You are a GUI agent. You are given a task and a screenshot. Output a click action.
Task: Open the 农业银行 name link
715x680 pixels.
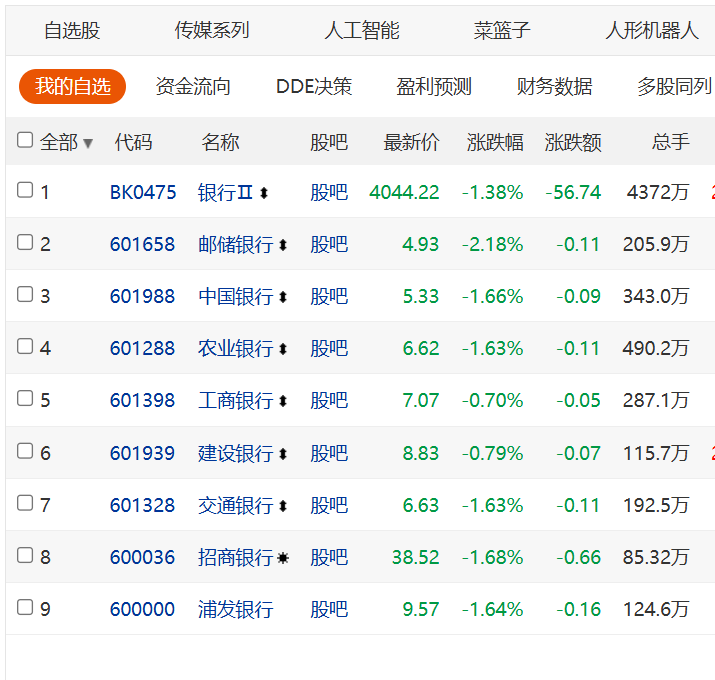236,348
